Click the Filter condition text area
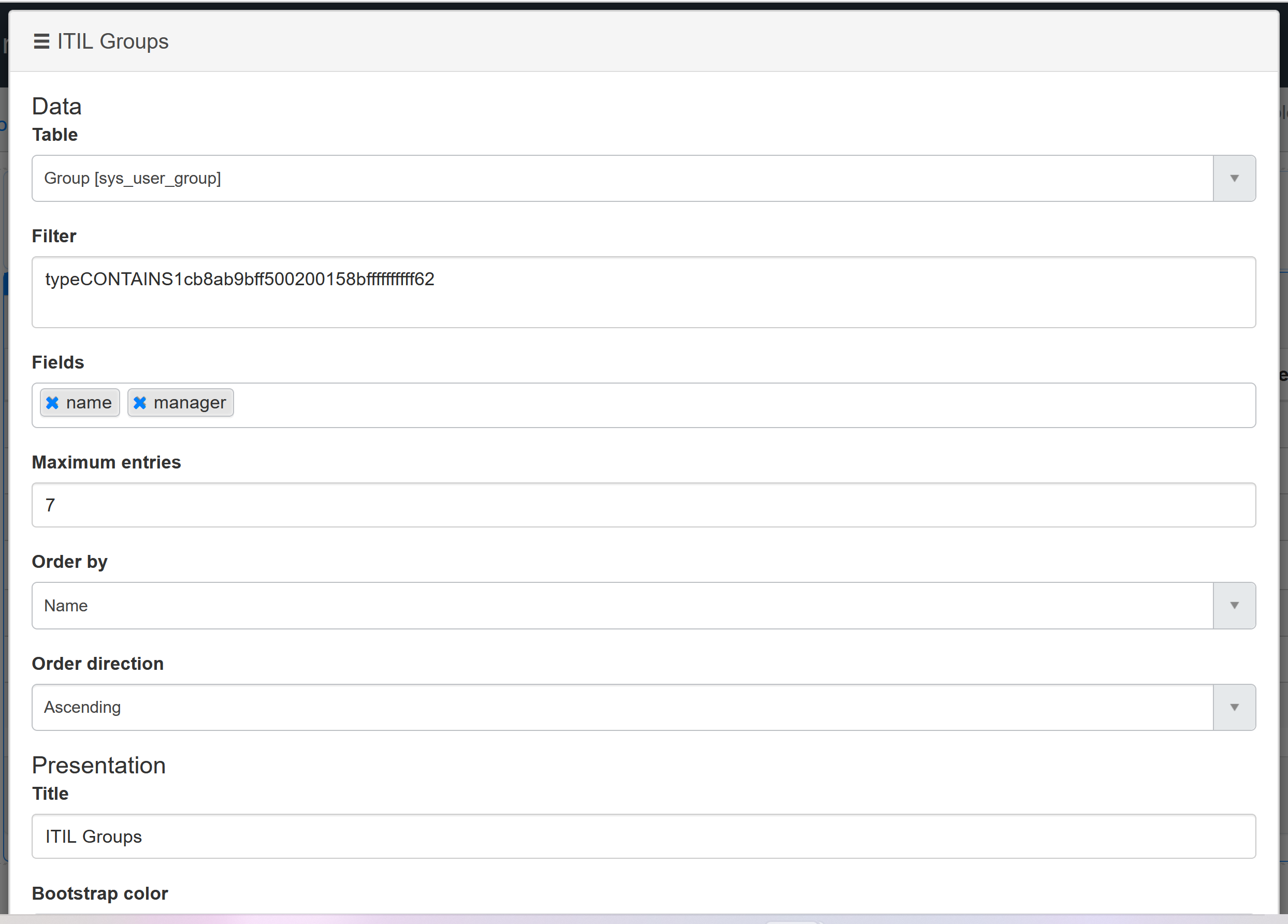 point(625,292)
